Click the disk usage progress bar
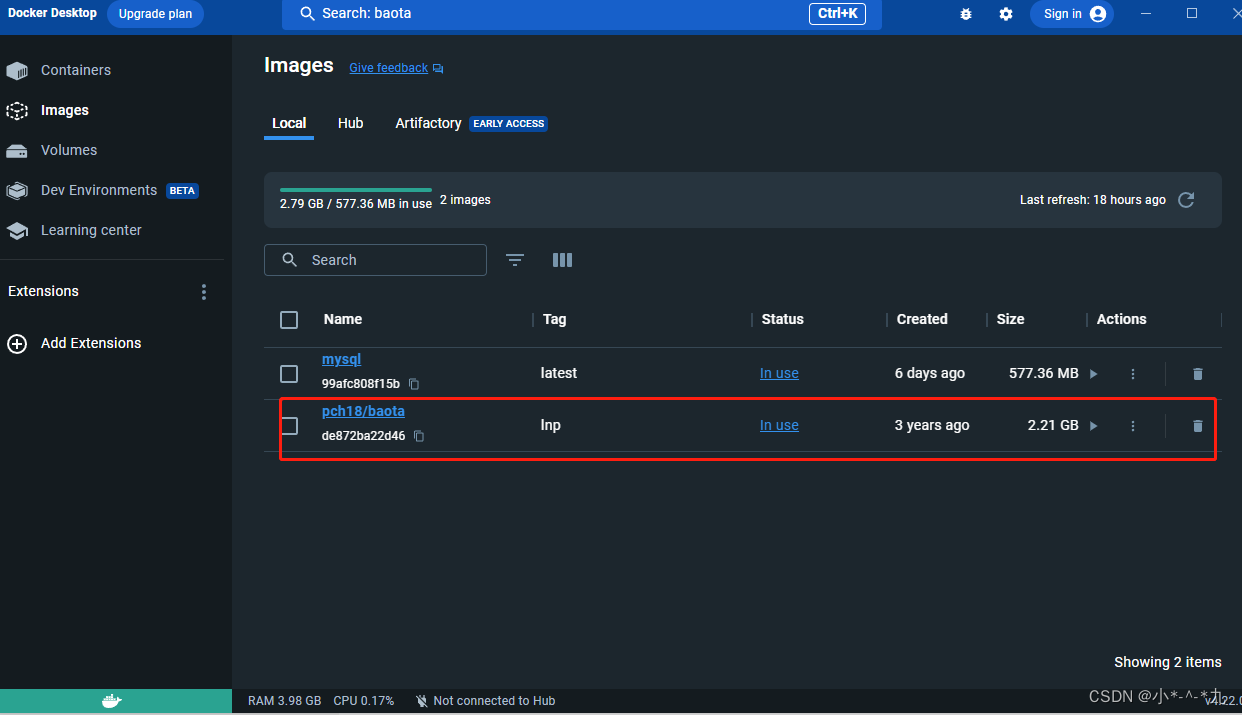The width and height of the screenshot is (1242, 715). [356, 189]
